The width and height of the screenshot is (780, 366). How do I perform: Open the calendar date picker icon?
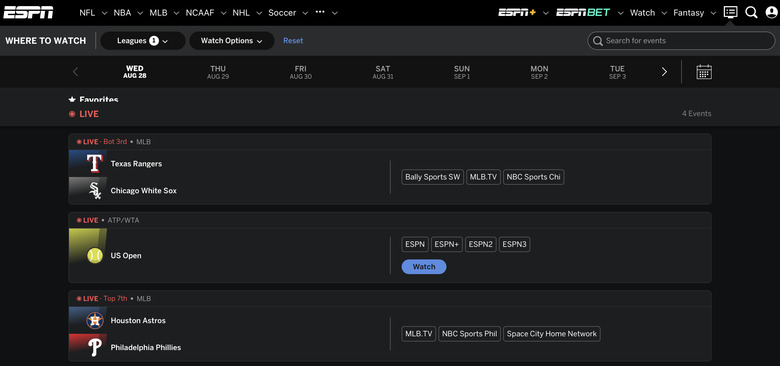(x=704, y=72)
